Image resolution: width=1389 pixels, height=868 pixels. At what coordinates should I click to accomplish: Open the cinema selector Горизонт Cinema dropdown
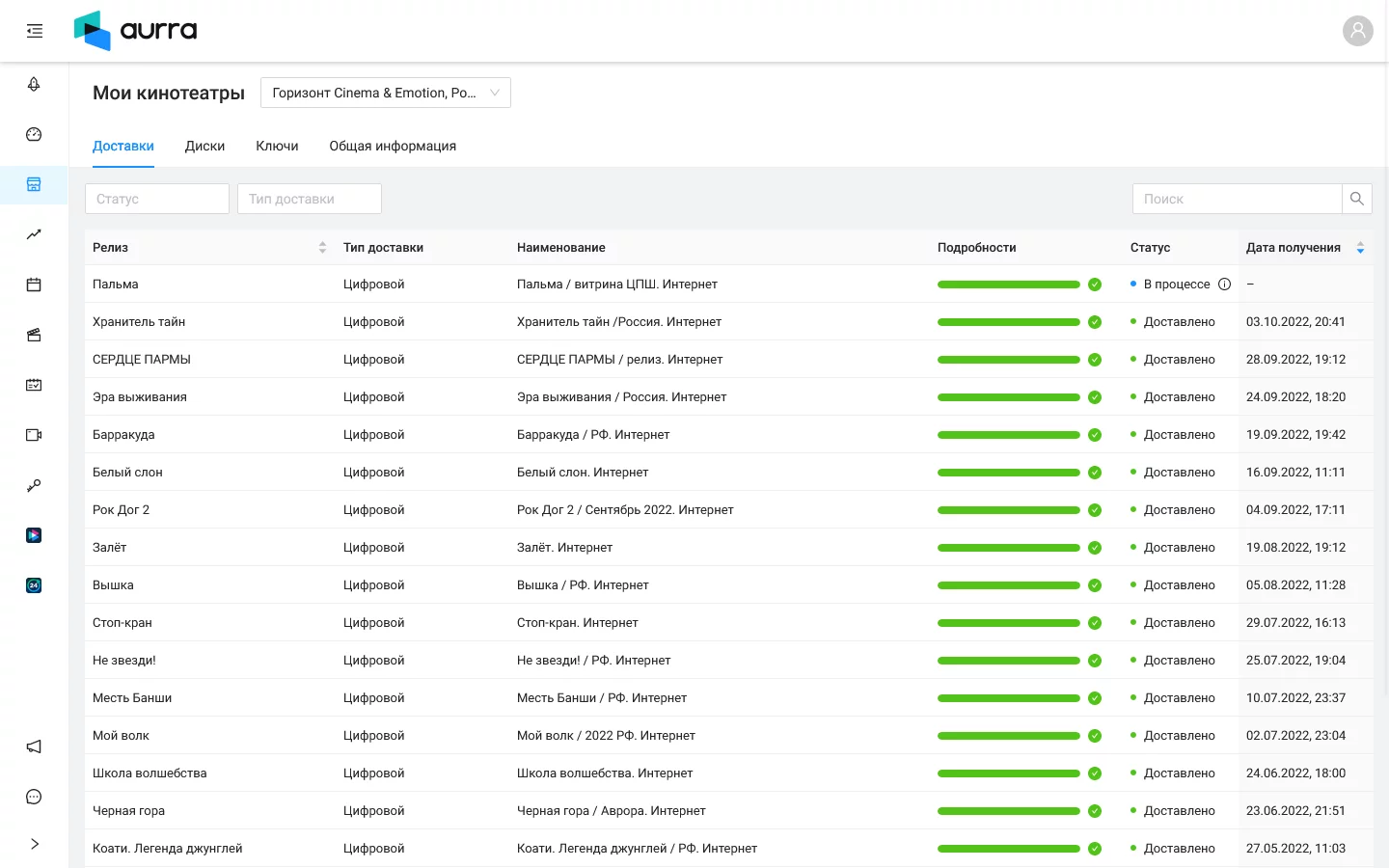(x=385, y=93)
